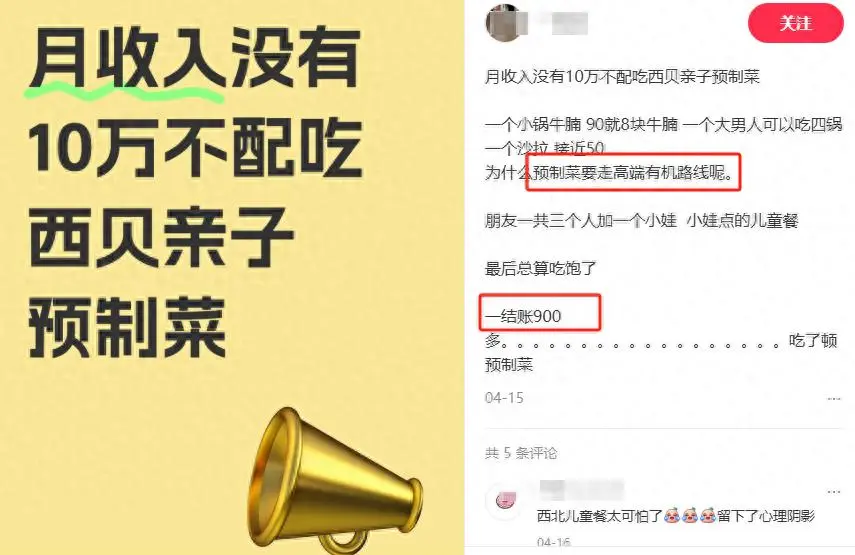Click the comment date 04-16
This screenshot has width=855, height=555.
tap(553, 542)
